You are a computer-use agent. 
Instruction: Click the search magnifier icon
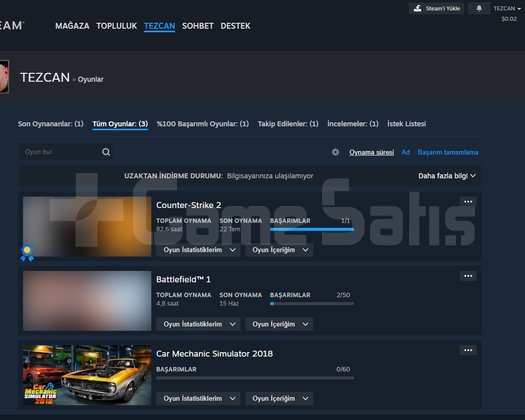click(x=106, y=152)
